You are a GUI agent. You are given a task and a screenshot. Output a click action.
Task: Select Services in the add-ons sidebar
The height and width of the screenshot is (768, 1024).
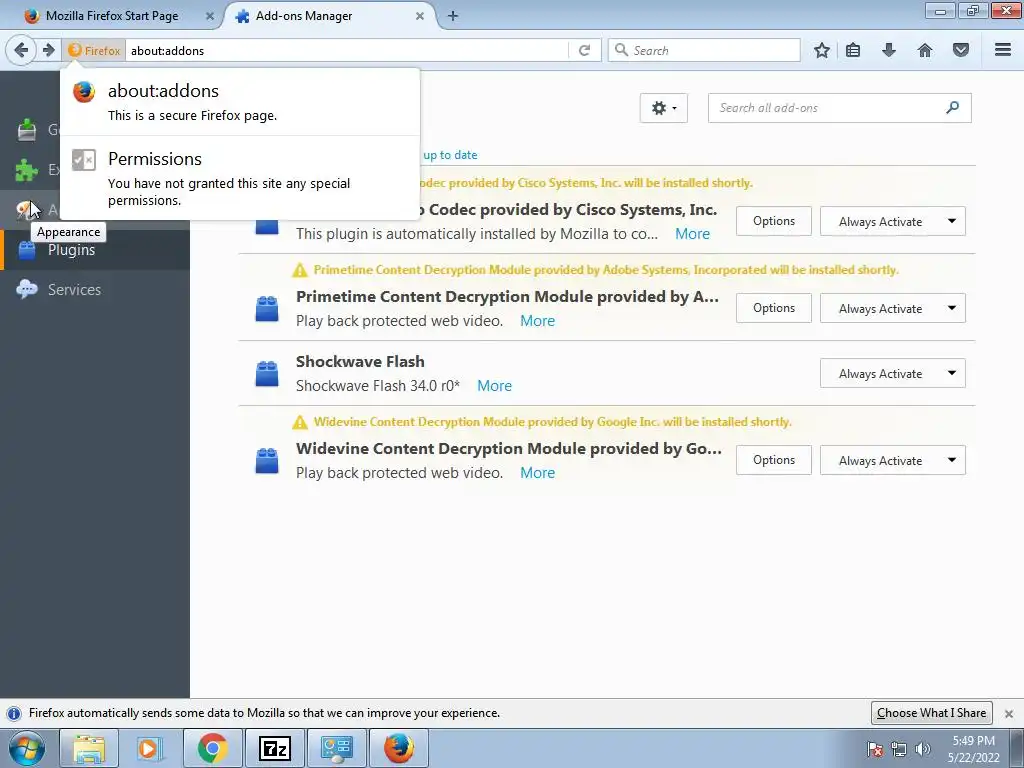[x=95, y=290]
